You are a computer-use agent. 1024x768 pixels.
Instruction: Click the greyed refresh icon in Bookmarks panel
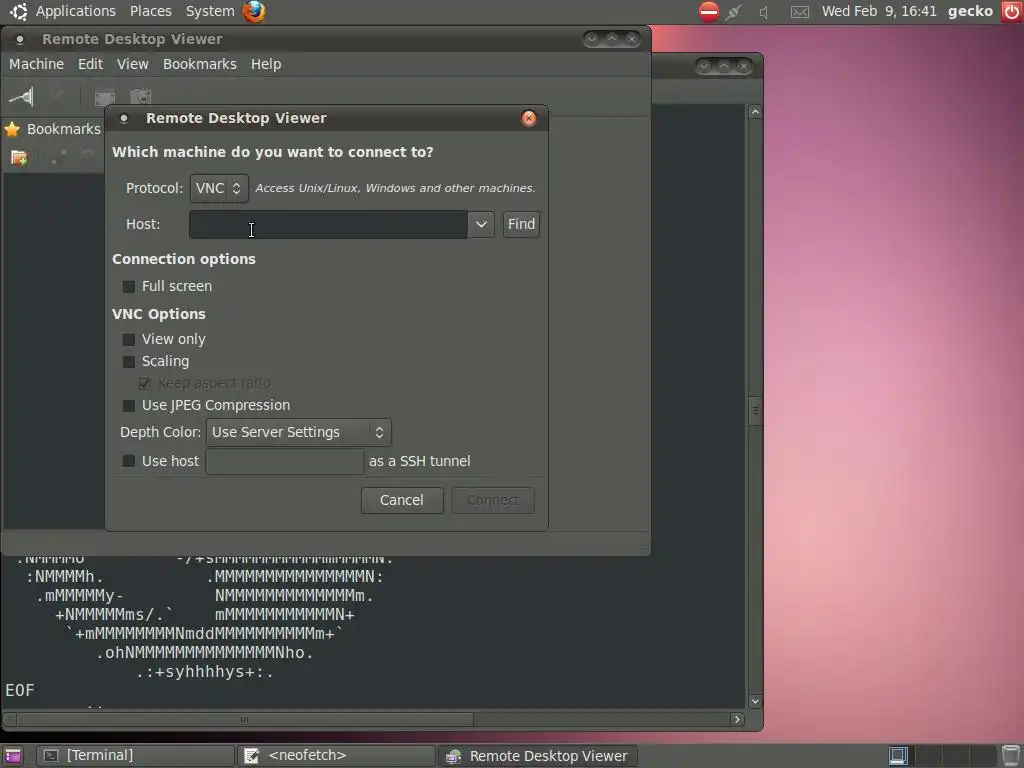[x=88, y=157]
